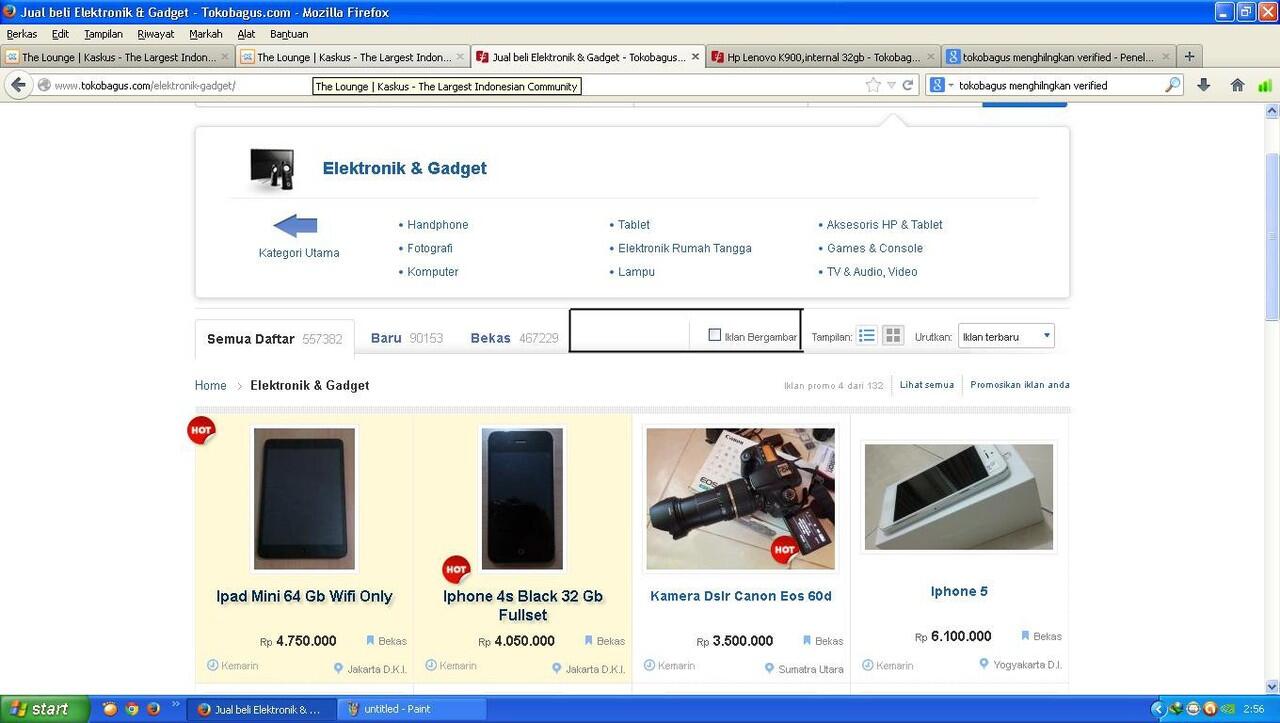Click the Elektronik & Gadget category image
This screenshot has width=1280, height=723.
point(272,169)
